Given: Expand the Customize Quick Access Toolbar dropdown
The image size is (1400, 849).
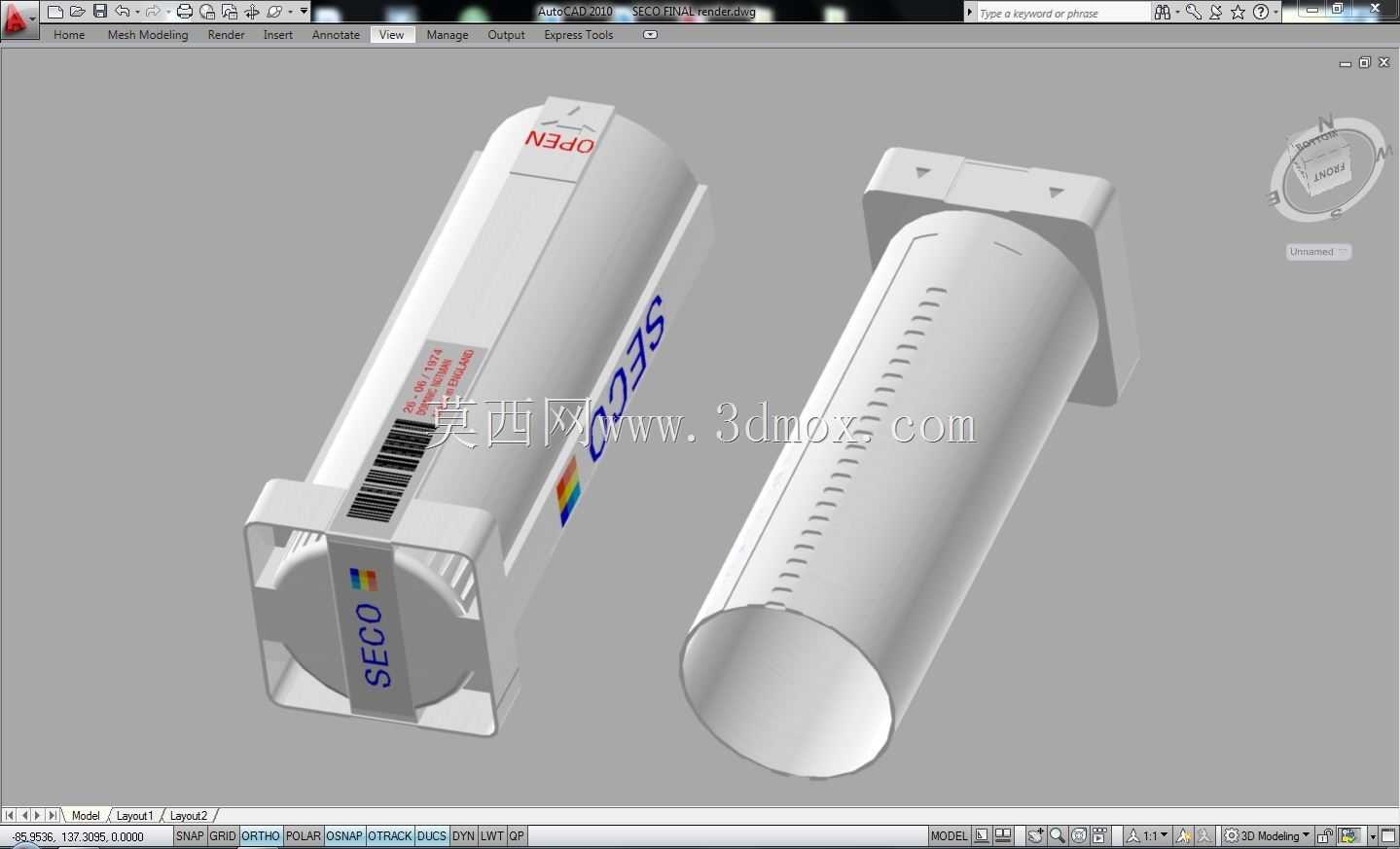Looking at the screenshot, I should 304,12.
